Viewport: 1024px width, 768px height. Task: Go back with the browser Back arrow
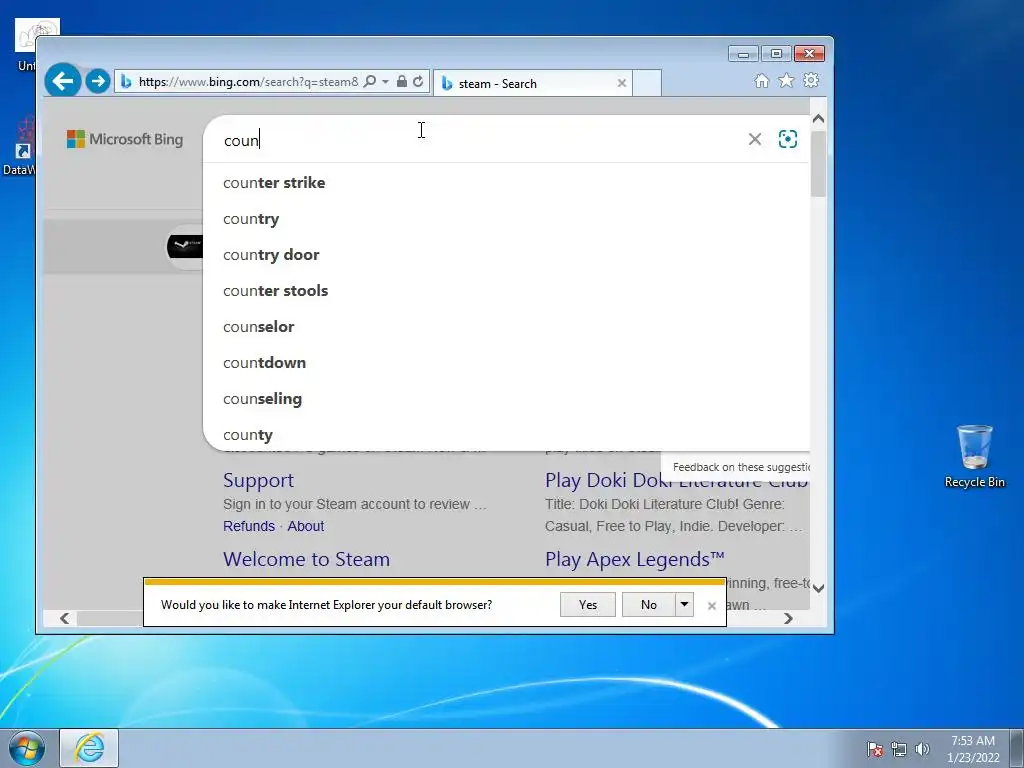[x=63, y=81]
